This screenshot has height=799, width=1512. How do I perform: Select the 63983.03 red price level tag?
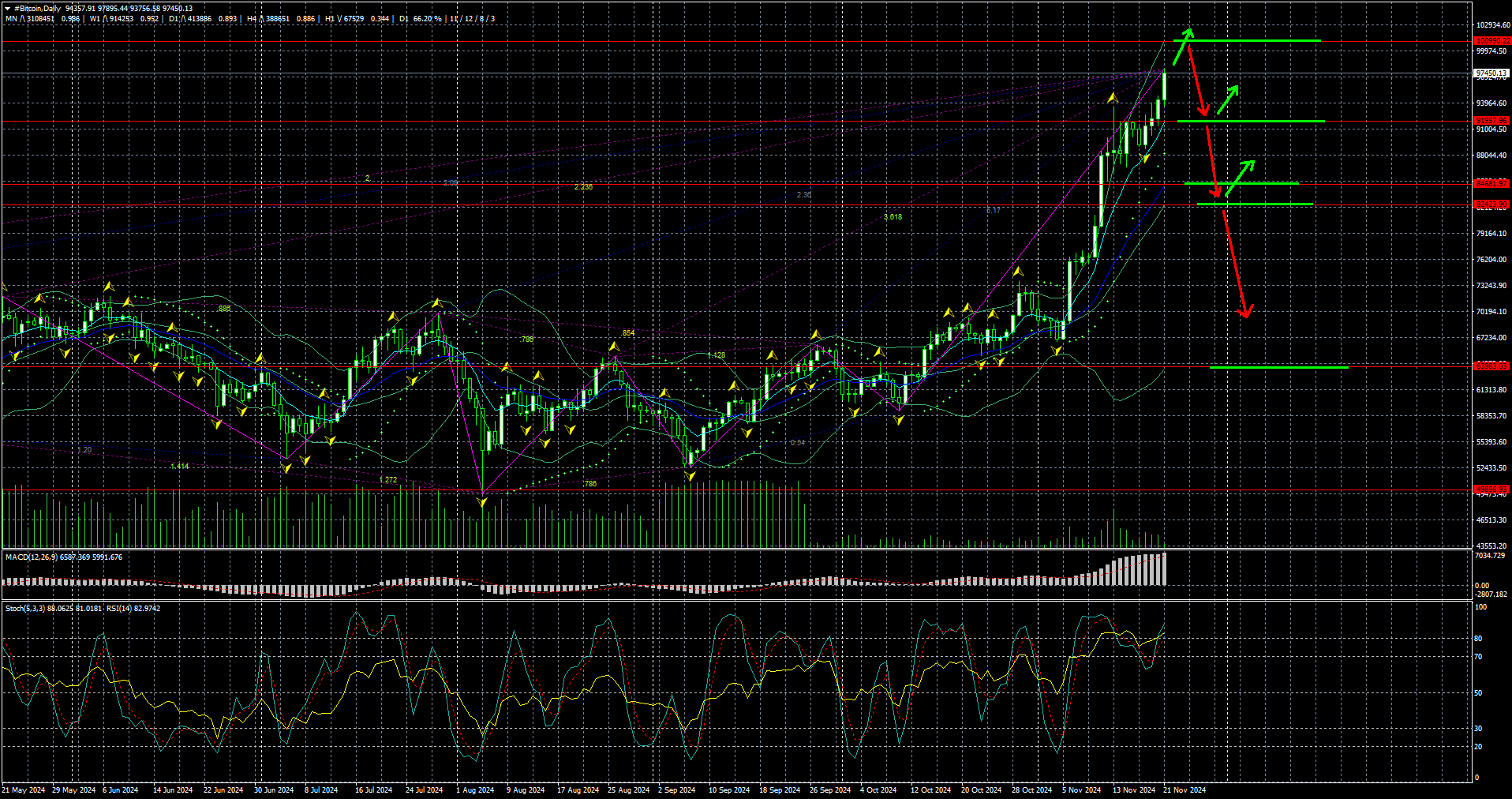1491,366
